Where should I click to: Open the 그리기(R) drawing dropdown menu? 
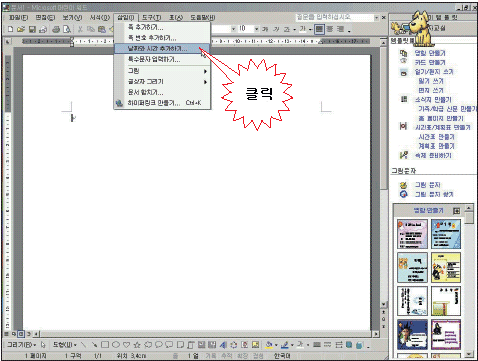[22, 345]
